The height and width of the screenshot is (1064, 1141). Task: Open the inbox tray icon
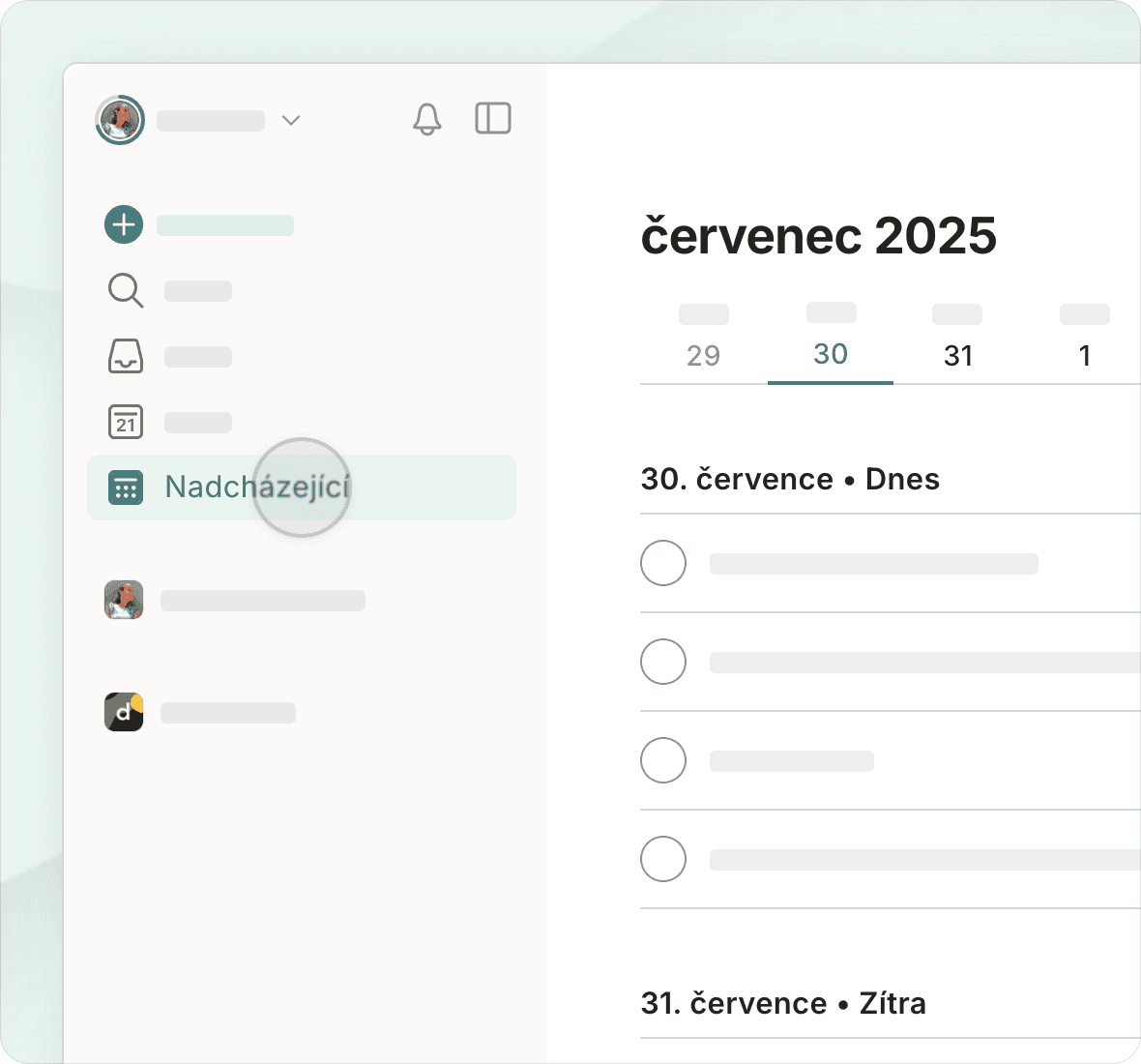tap(125, 356)
